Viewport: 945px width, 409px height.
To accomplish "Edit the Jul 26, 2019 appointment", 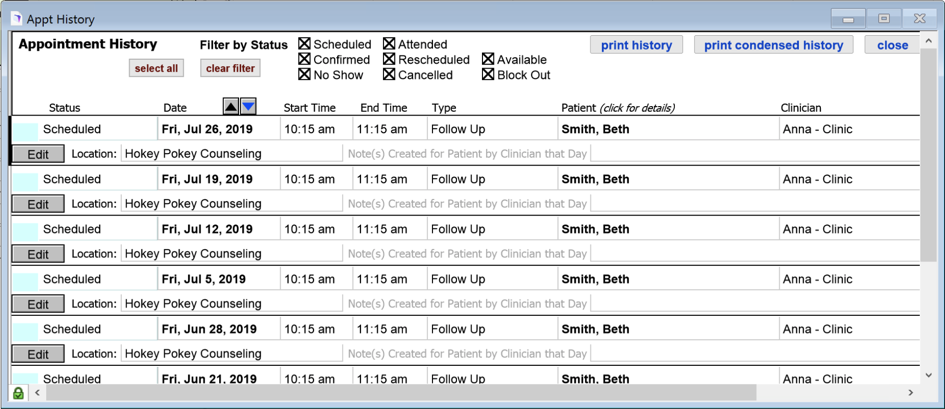I will coord(38,154).
